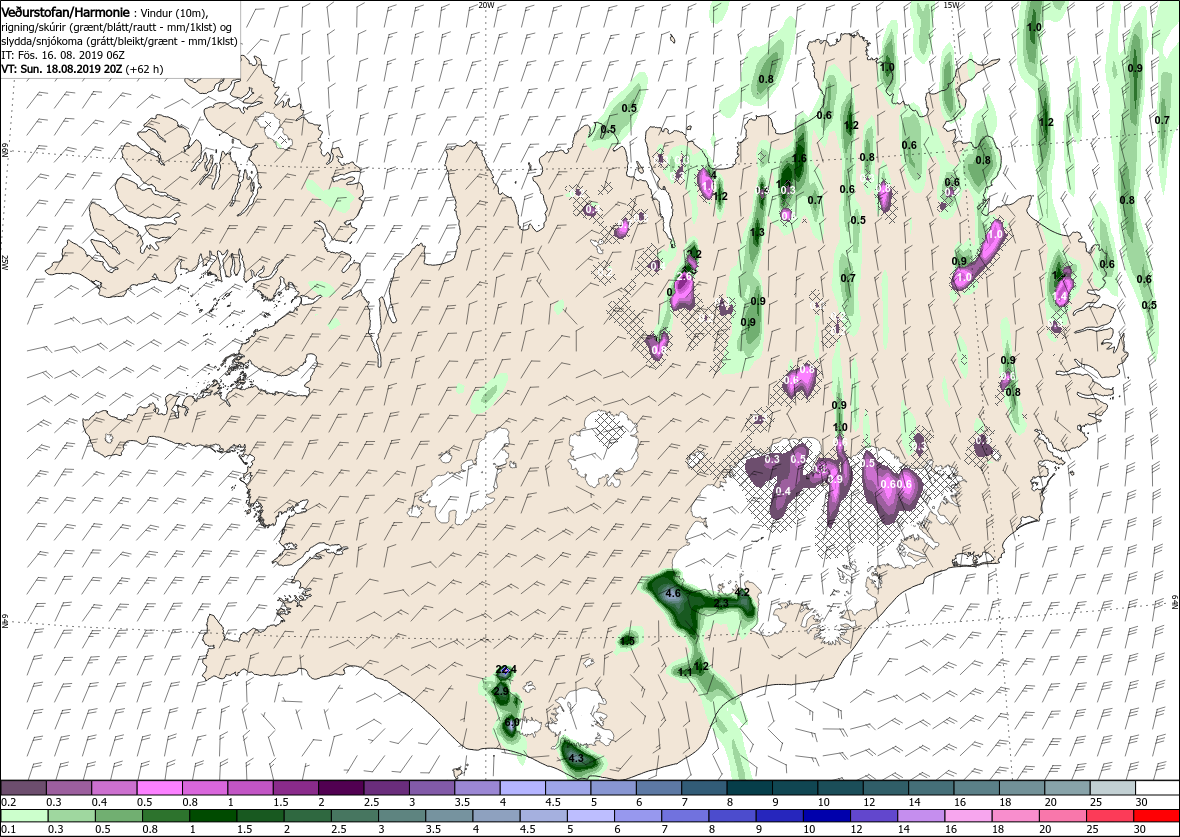The height and width of the screenshot is (837, 1180).
Task: Click the 0.4 snowfall value on the glacier
Action: 783,491
